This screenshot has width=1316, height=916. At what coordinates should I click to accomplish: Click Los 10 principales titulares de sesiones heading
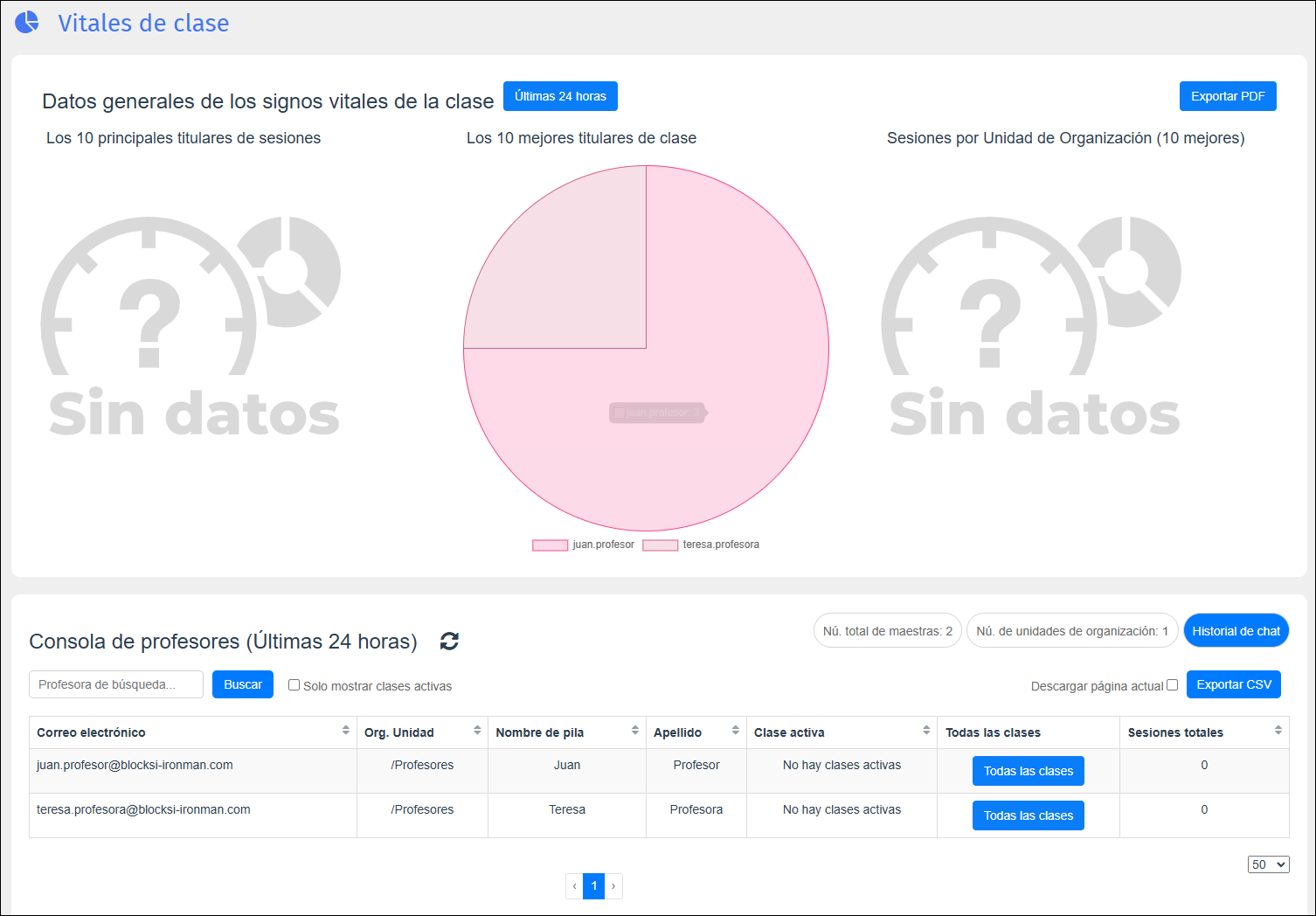(184, 138)
